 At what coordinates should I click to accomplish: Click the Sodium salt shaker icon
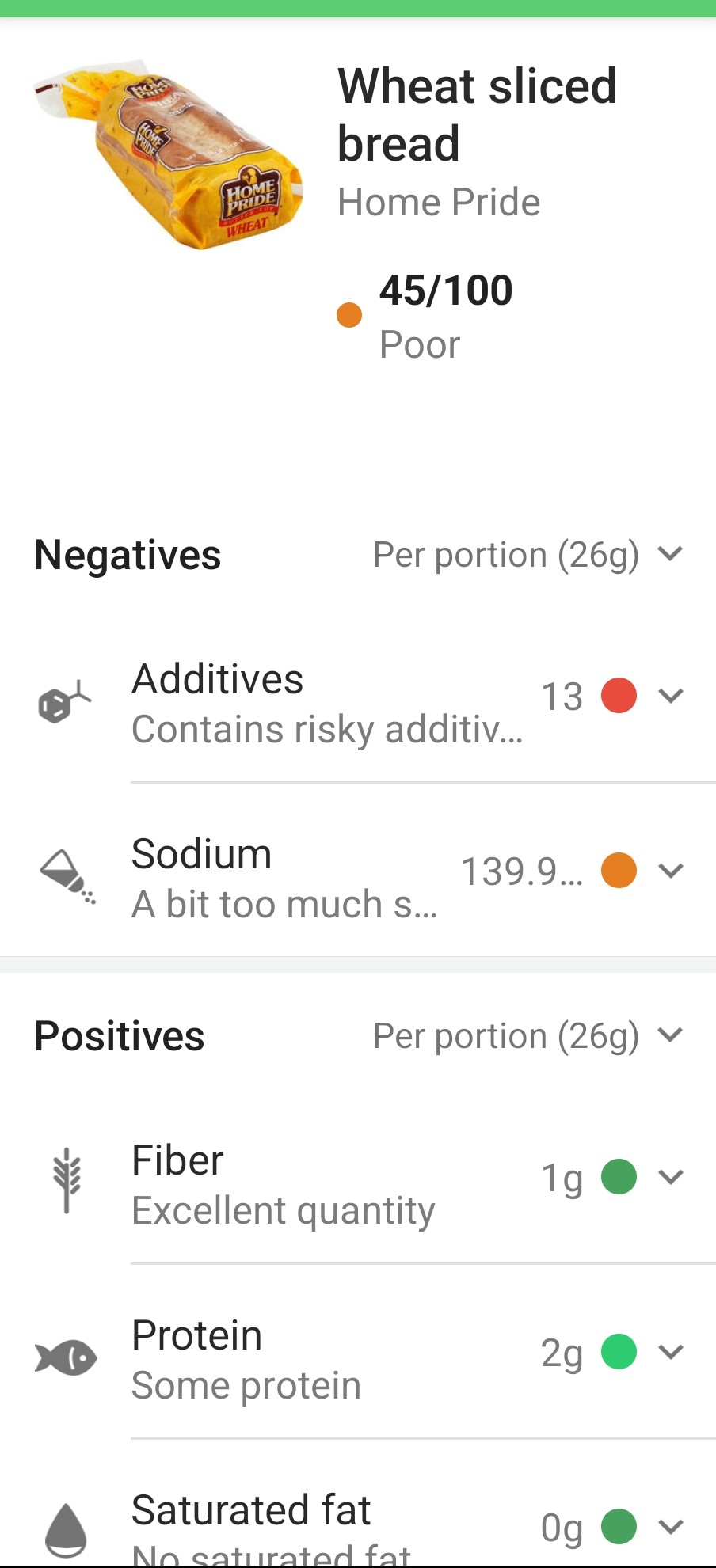click(67, 877)
